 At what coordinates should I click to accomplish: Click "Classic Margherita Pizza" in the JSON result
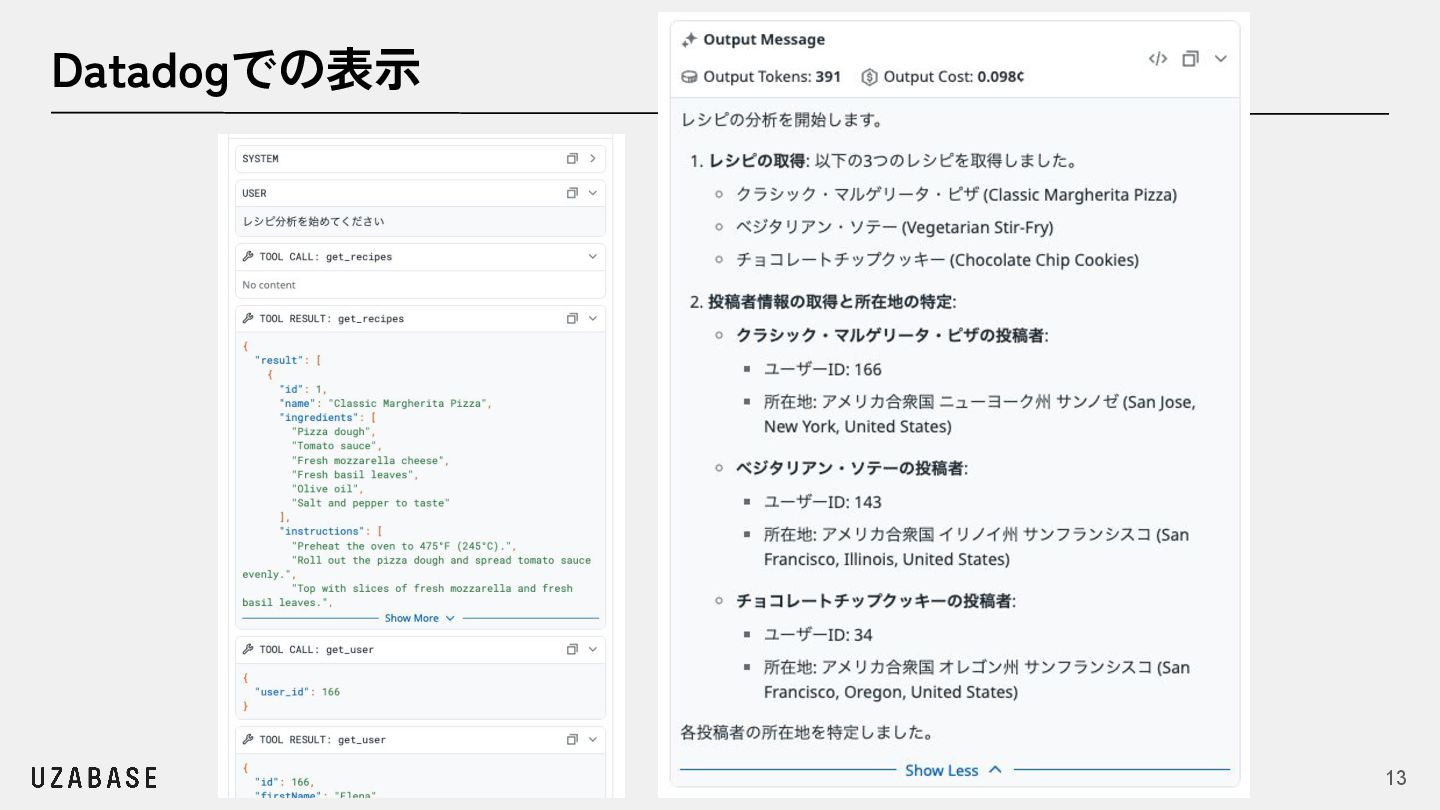410,404
